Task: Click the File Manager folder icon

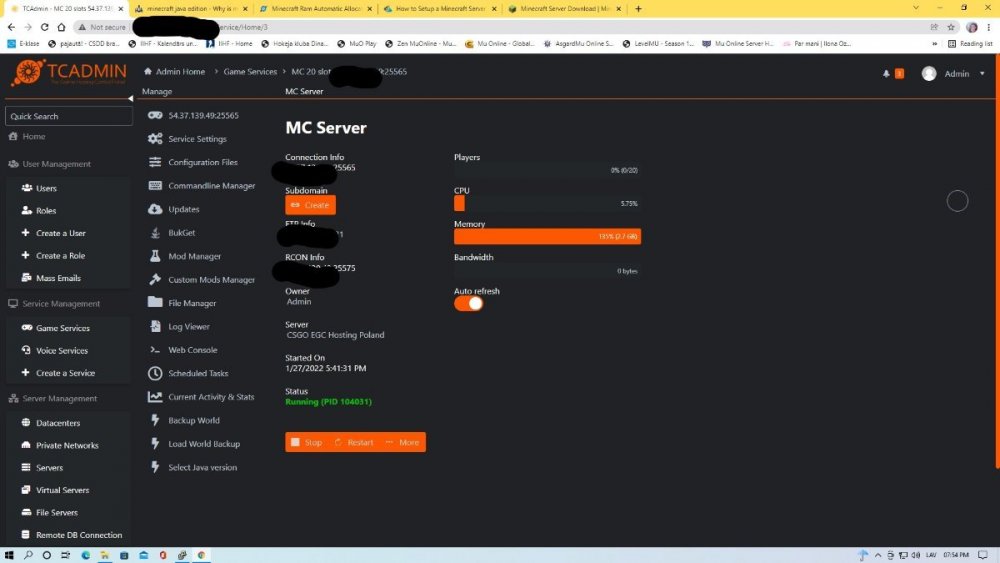Action: click(155, 302)
